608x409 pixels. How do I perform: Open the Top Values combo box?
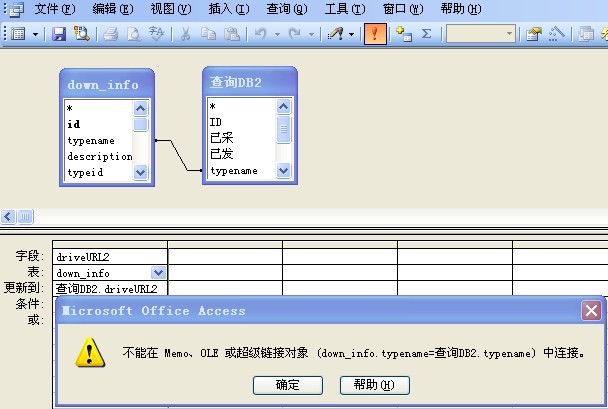point(481,34)
